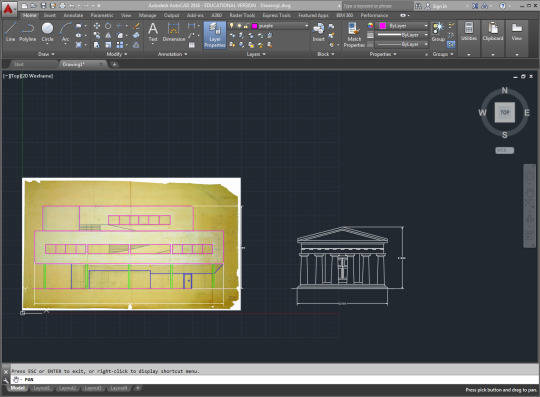
Task: Open the ByLayer object color dropdown
Action: coord(402,26)
